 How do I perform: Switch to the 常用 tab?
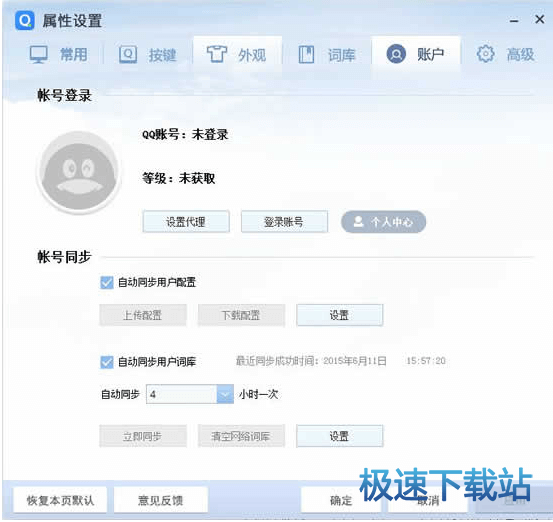59,55
